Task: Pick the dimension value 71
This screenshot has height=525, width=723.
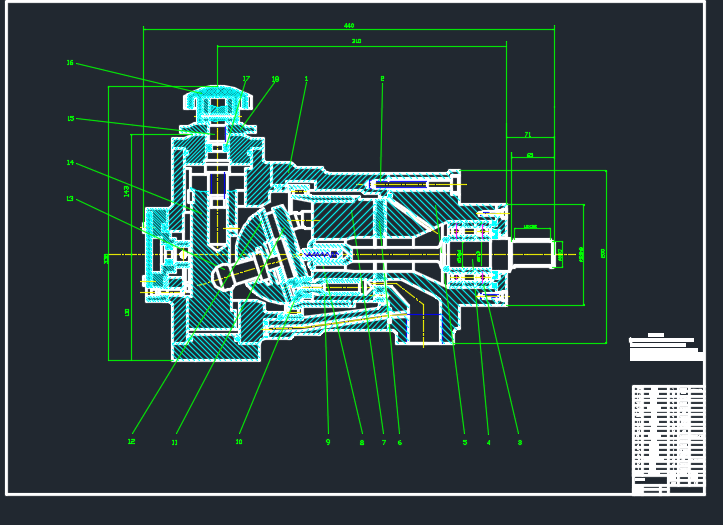Action: (528, 135)
